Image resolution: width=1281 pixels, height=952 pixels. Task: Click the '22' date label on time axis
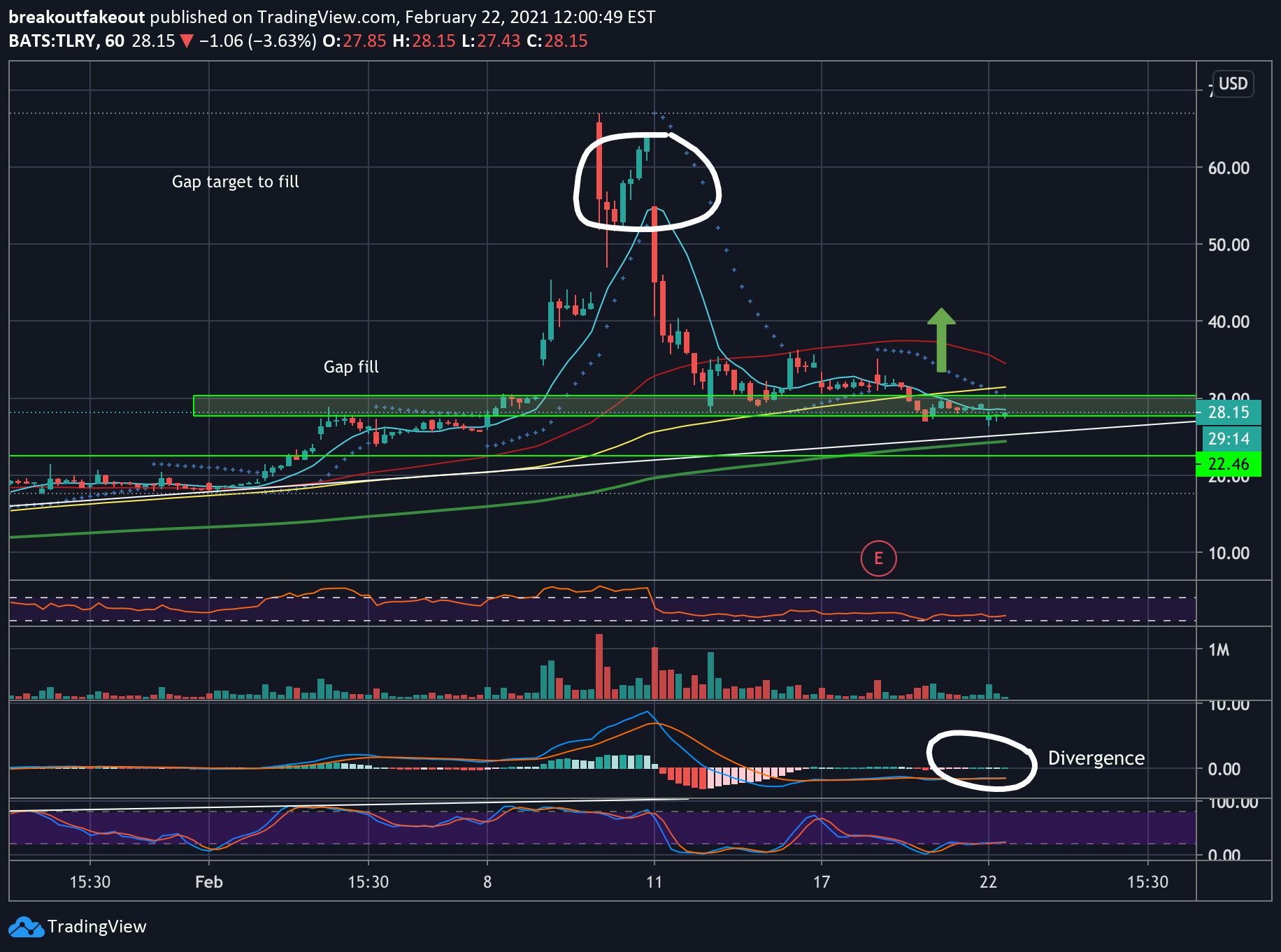988,882
